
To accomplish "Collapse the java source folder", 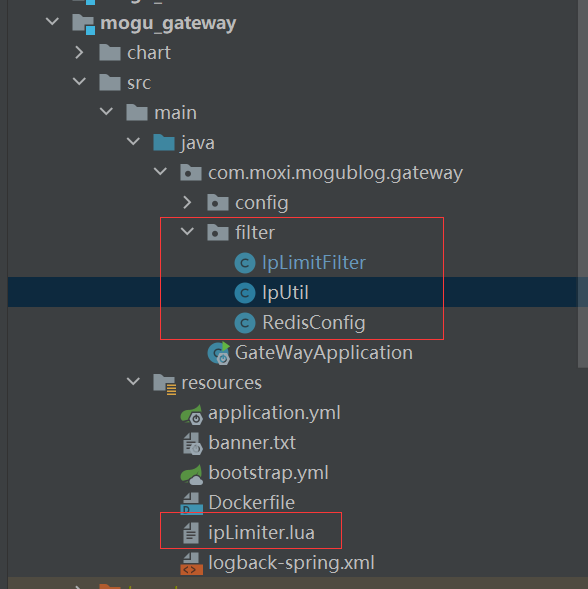I will click(133, 142).
